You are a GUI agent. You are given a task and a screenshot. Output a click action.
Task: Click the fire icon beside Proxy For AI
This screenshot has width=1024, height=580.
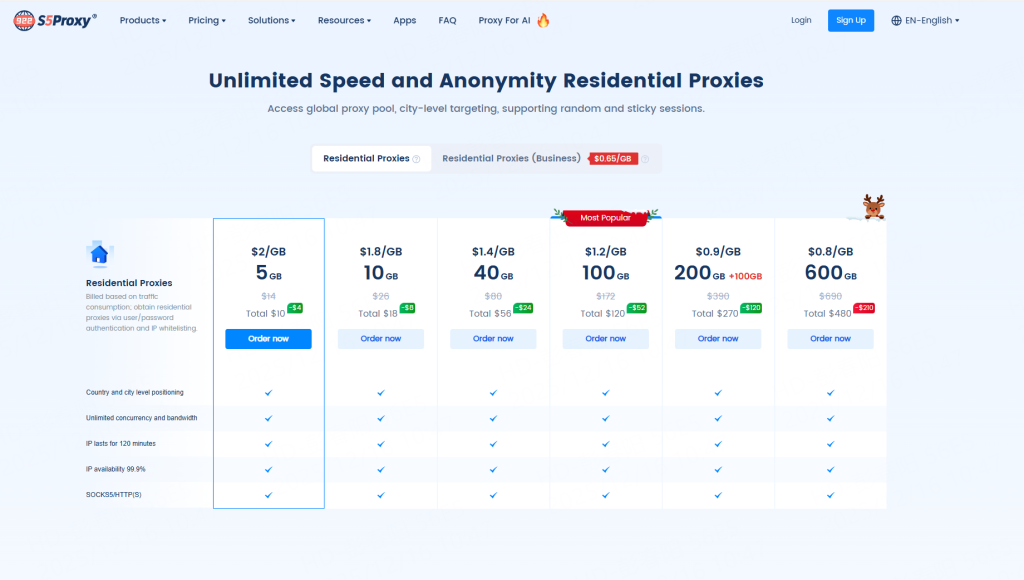point(543,20)
